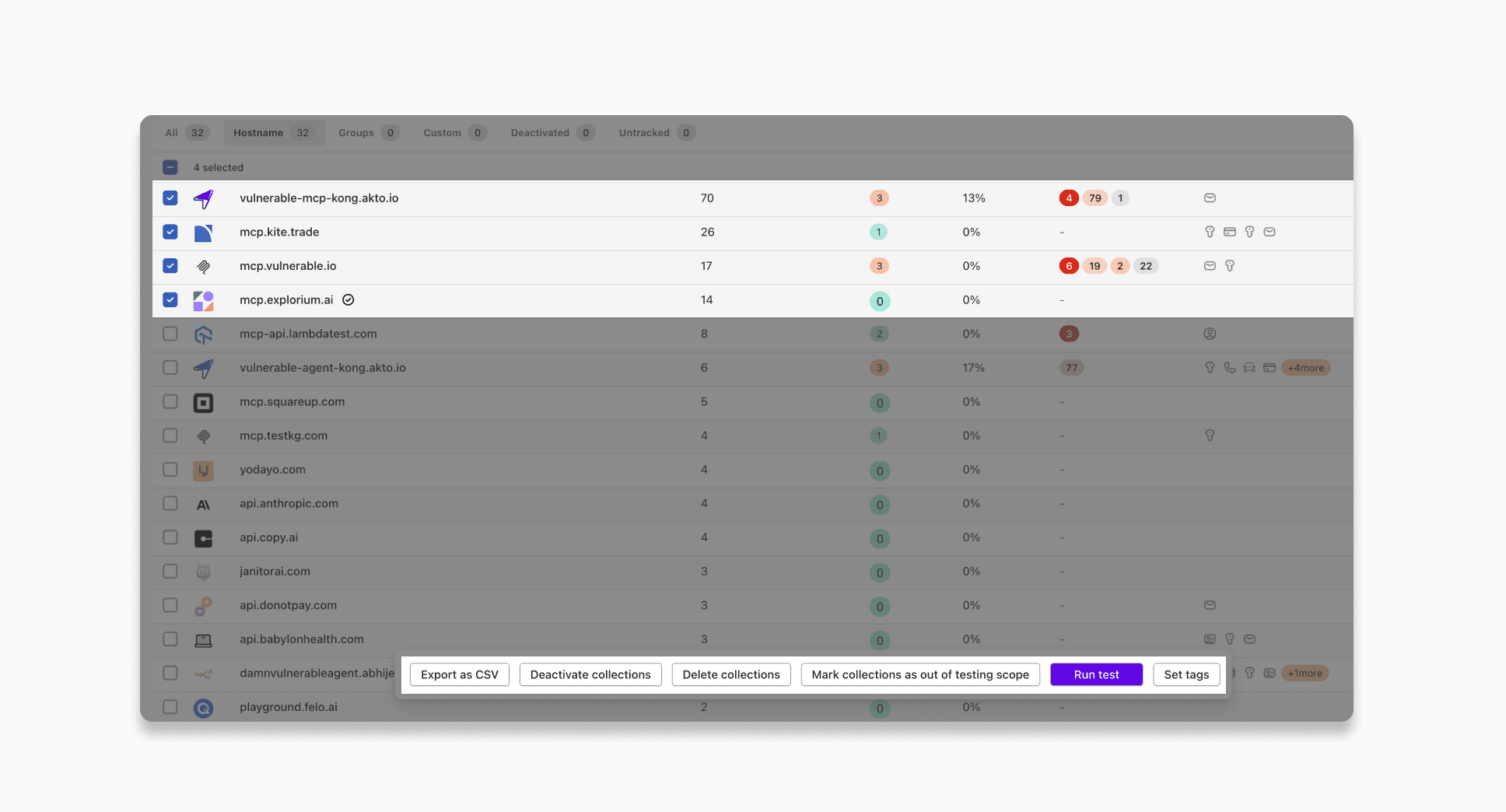
Task: Click the envelope icon on api.donotpay.com row
Action: [1210, 605]
